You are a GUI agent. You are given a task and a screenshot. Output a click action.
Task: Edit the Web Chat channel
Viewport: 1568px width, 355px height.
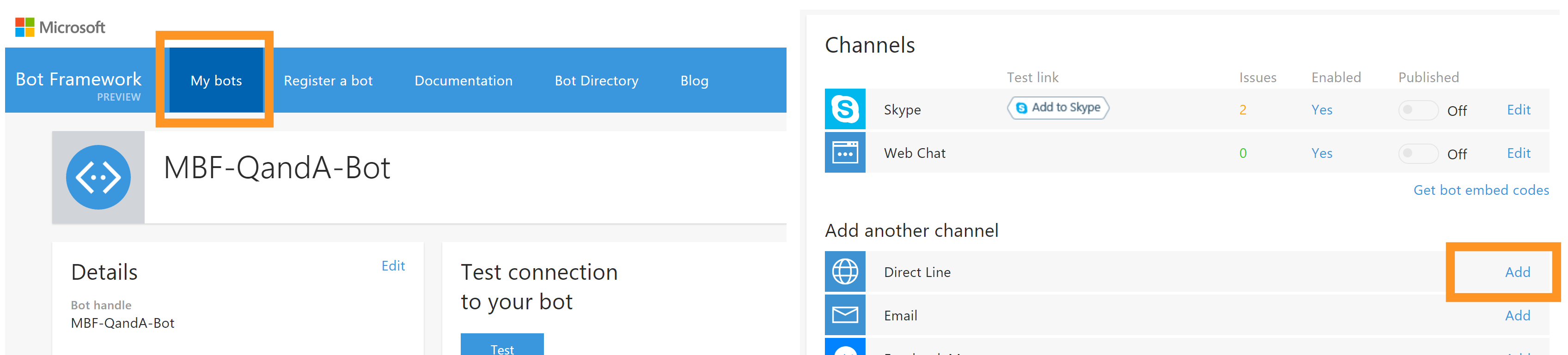click(x=1519, y=153)
